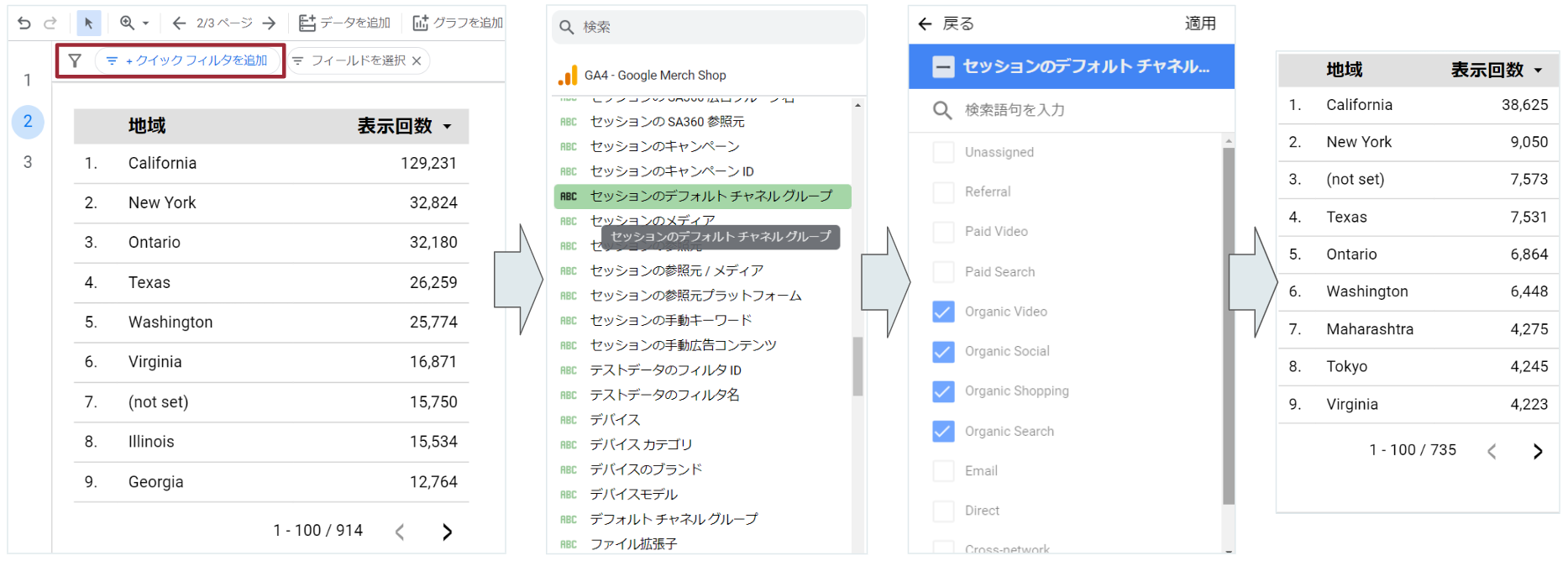
Task: Click the 適用 apply button
Action: point(1199,24)
